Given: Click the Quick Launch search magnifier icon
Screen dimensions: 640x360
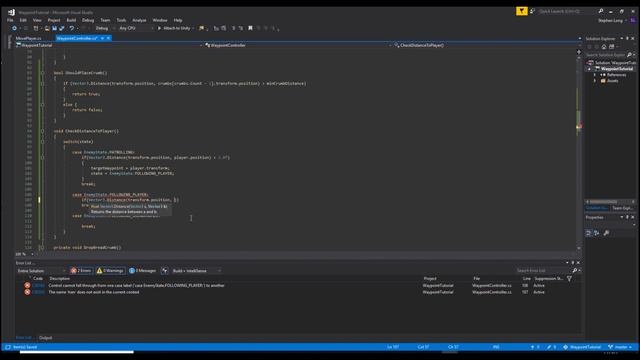Looking at the screenshot, I should point(601,11).
